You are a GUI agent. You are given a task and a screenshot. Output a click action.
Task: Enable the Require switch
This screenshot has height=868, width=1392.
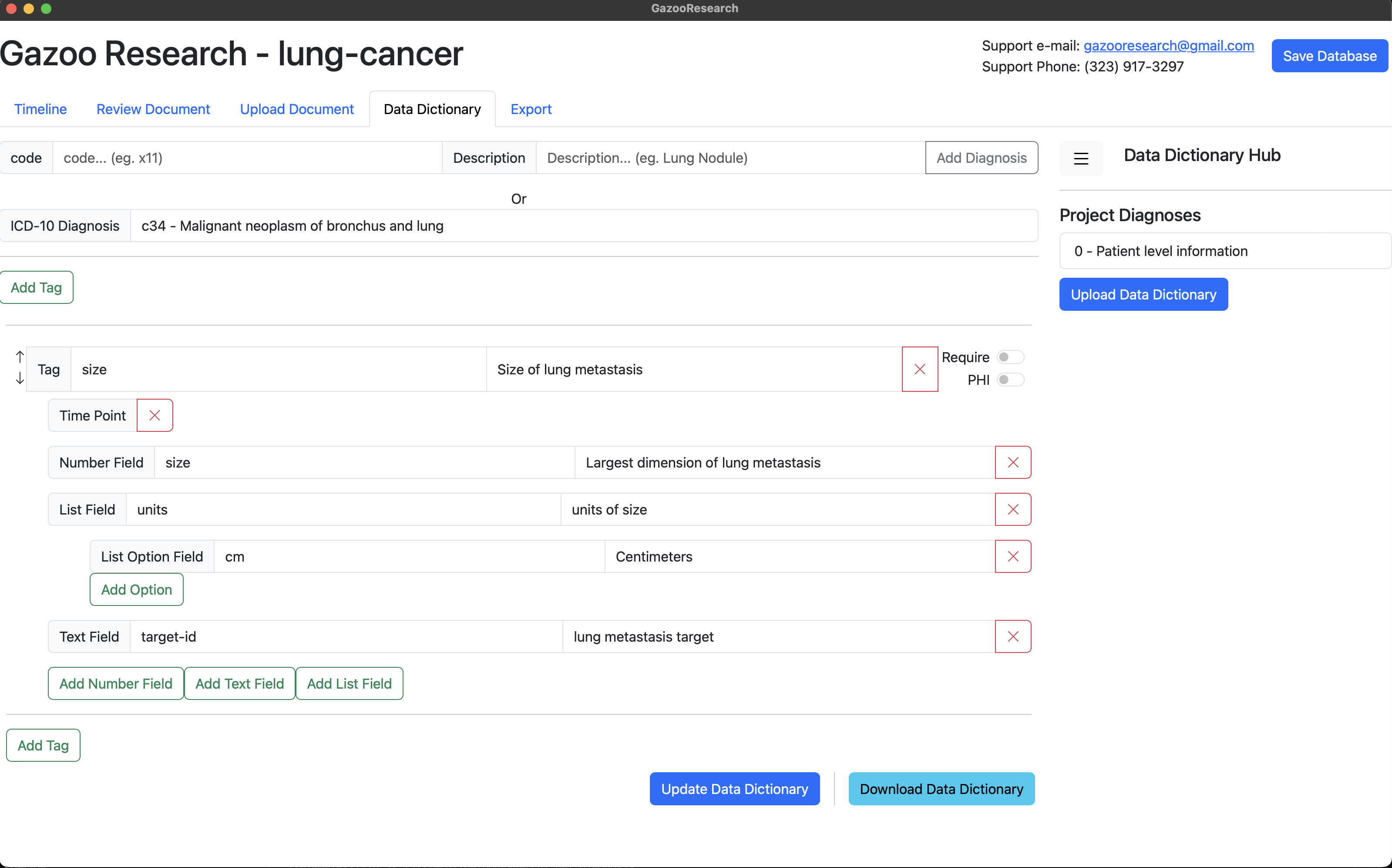pyautogui.click(x=1010, y=357)
